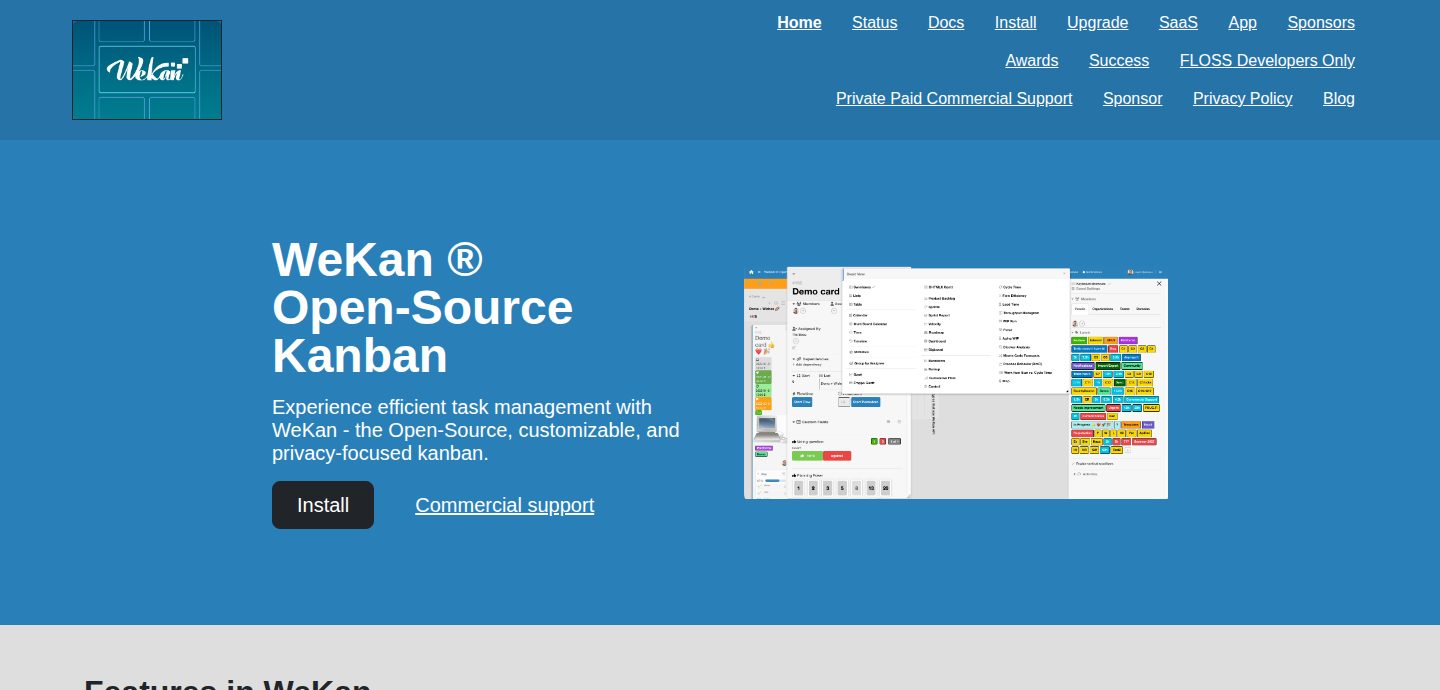The height and width of the screenshot is (690, 1440).
Task: Open the Awards link
Action: click(x=1032, y=60)
